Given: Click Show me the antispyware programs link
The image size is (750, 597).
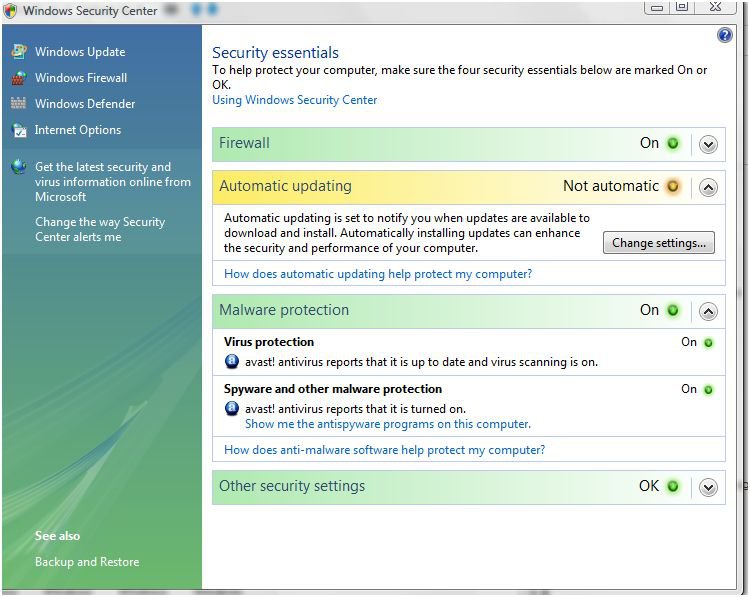Looking at the screenshot, I should click(388, 424).
